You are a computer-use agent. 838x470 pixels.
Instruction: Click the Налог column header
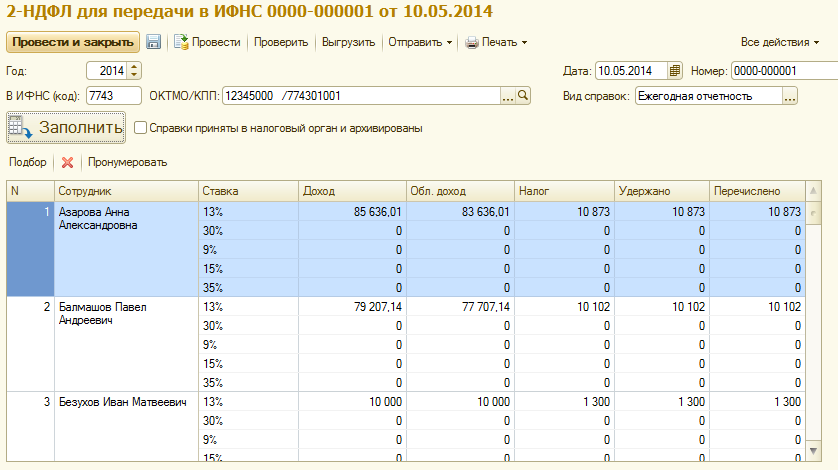click(x=564, y=191)
